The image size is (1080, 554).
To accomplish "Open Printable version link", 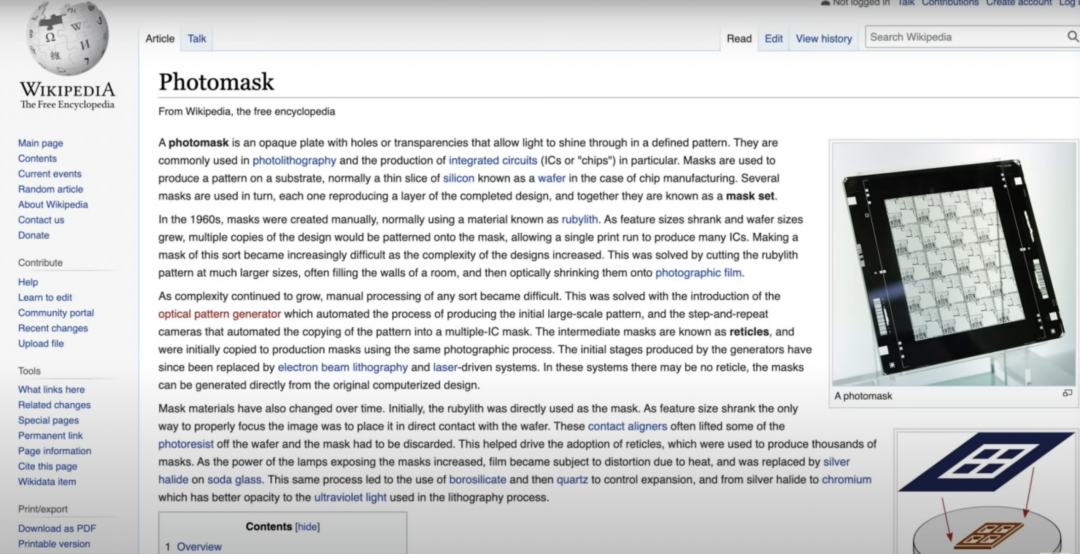I will [54, 544].
